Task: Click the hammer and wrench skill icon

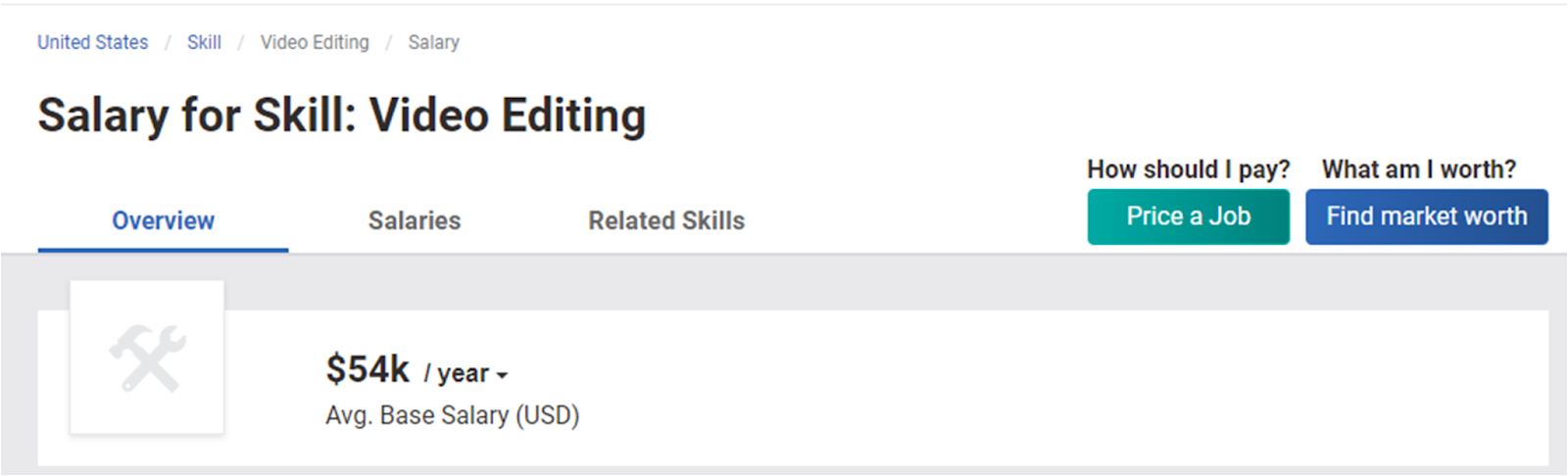Action: point(147,358)
